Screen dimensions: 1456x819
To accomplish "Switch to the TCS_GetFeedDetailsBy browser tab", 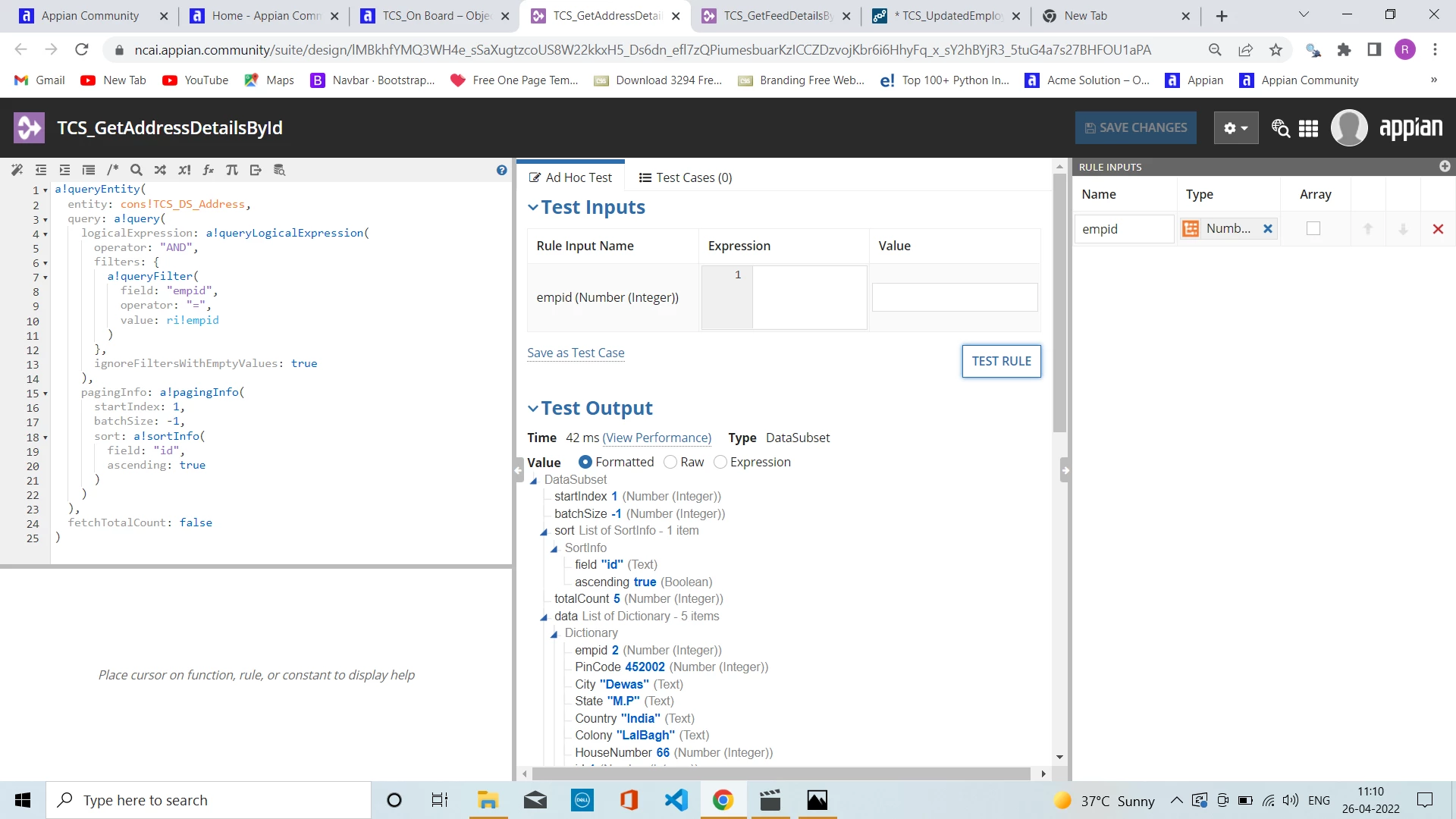I will click(x=777, y=16).
